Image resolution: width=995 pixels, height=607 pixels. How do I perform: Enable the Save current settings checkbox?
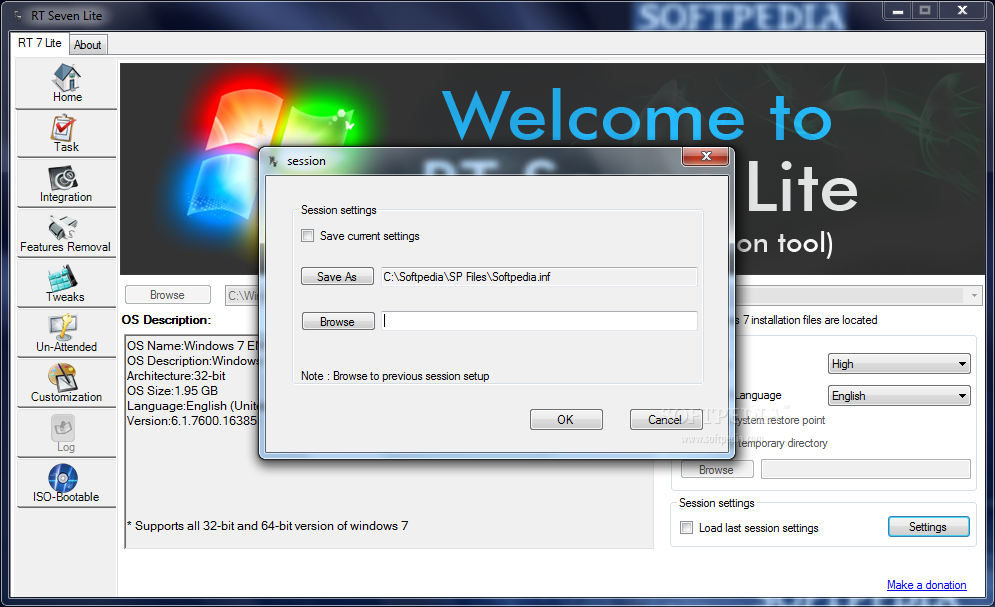308,236
